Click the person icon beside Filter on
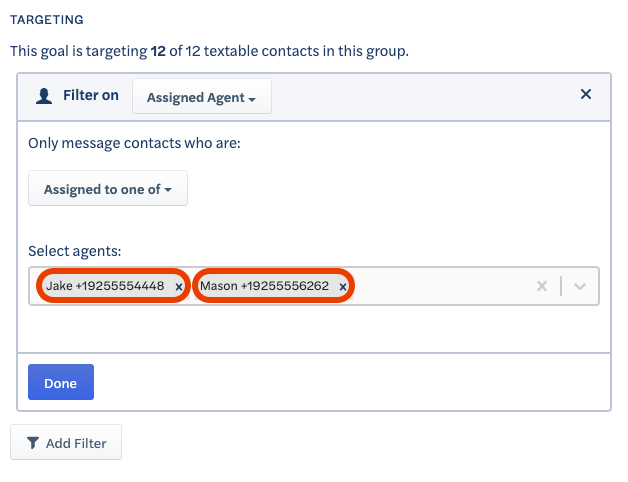This screenshot has width=628, height=482. click(x=44, y=96)
